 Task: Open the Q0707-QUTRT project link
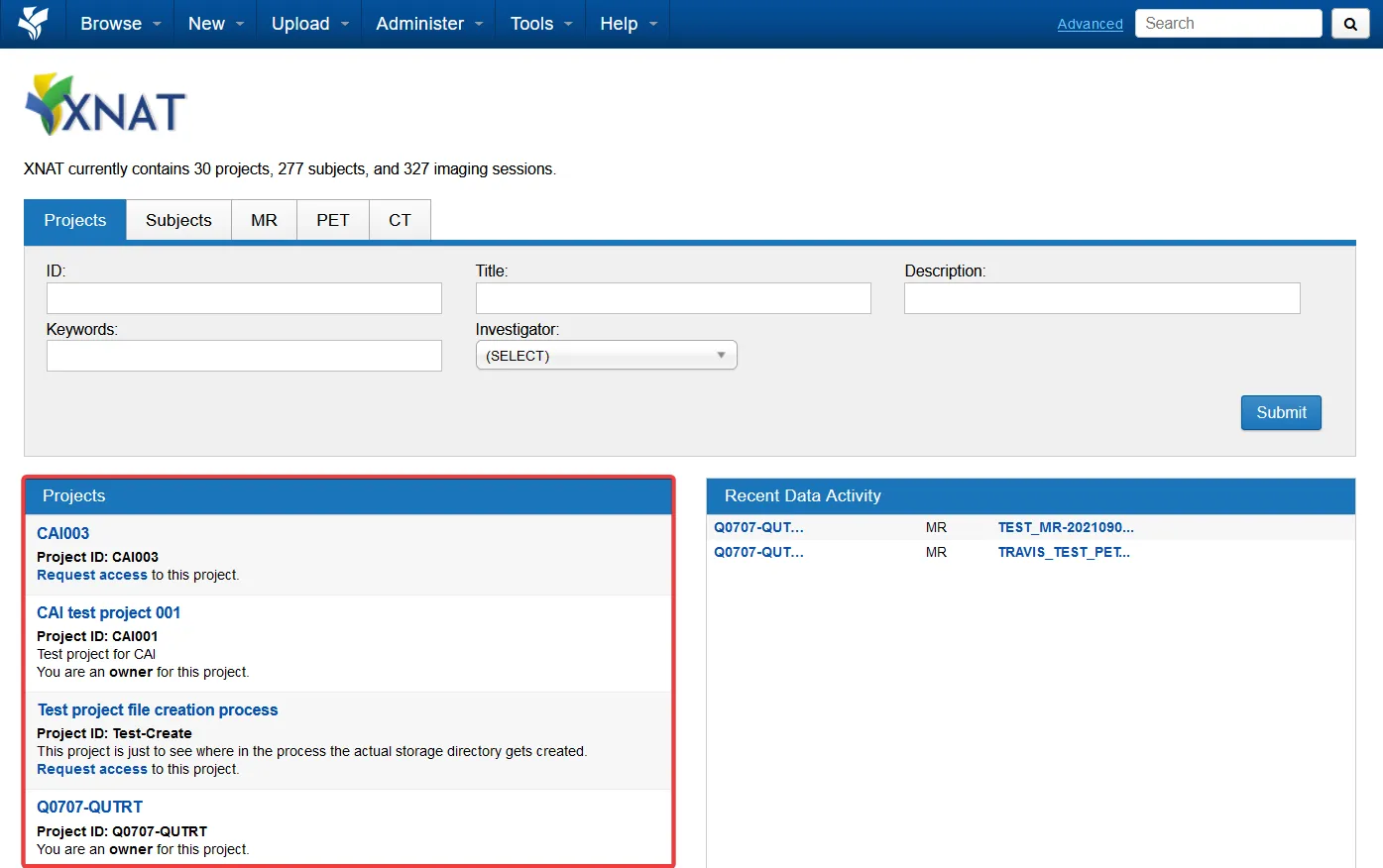[x=89, y=807]
